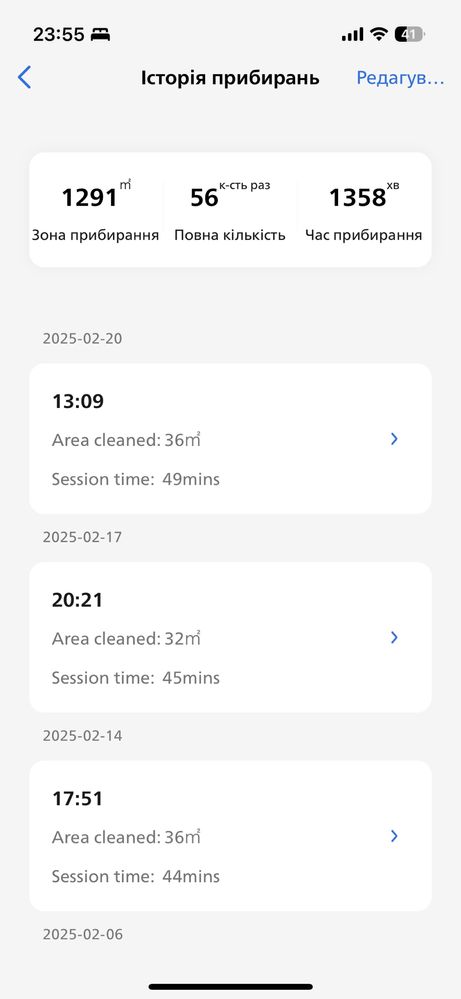Tap the 1358 minutes cleaning time stat
This screenshot has height=999, width=461.
click(x=364, y=210)
